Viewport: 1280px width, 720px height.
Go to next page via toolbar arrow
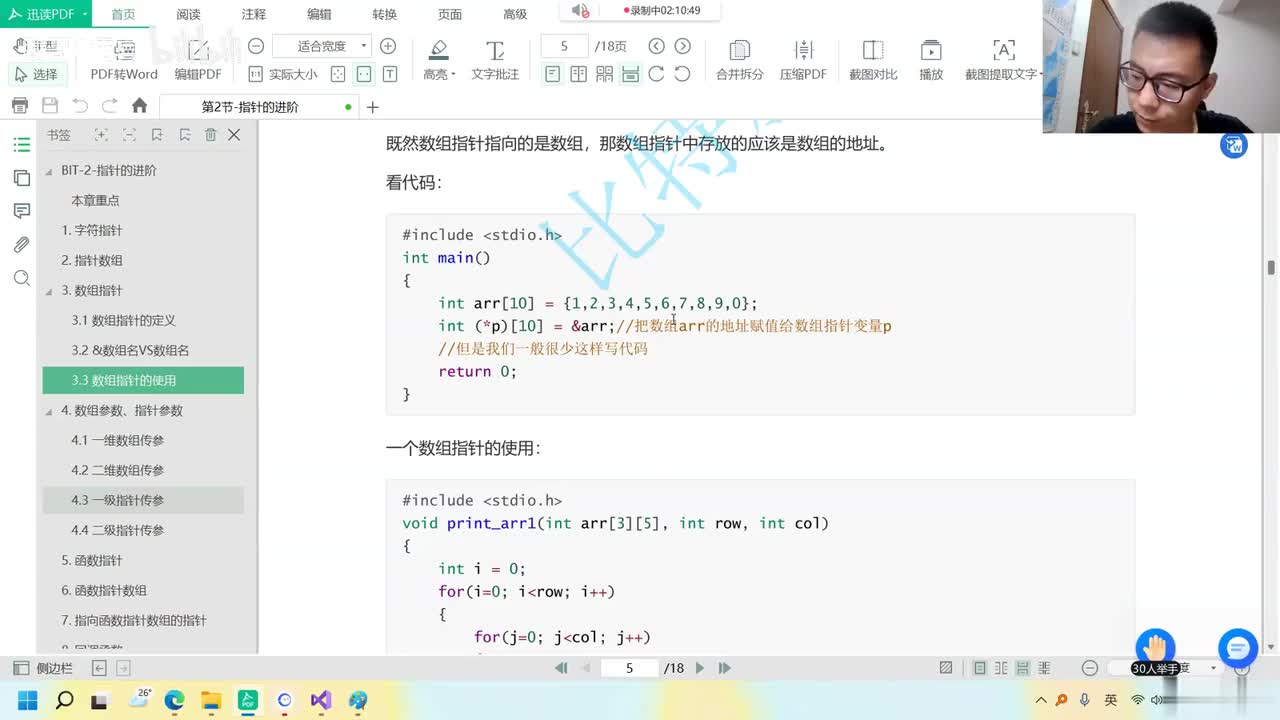682,46
